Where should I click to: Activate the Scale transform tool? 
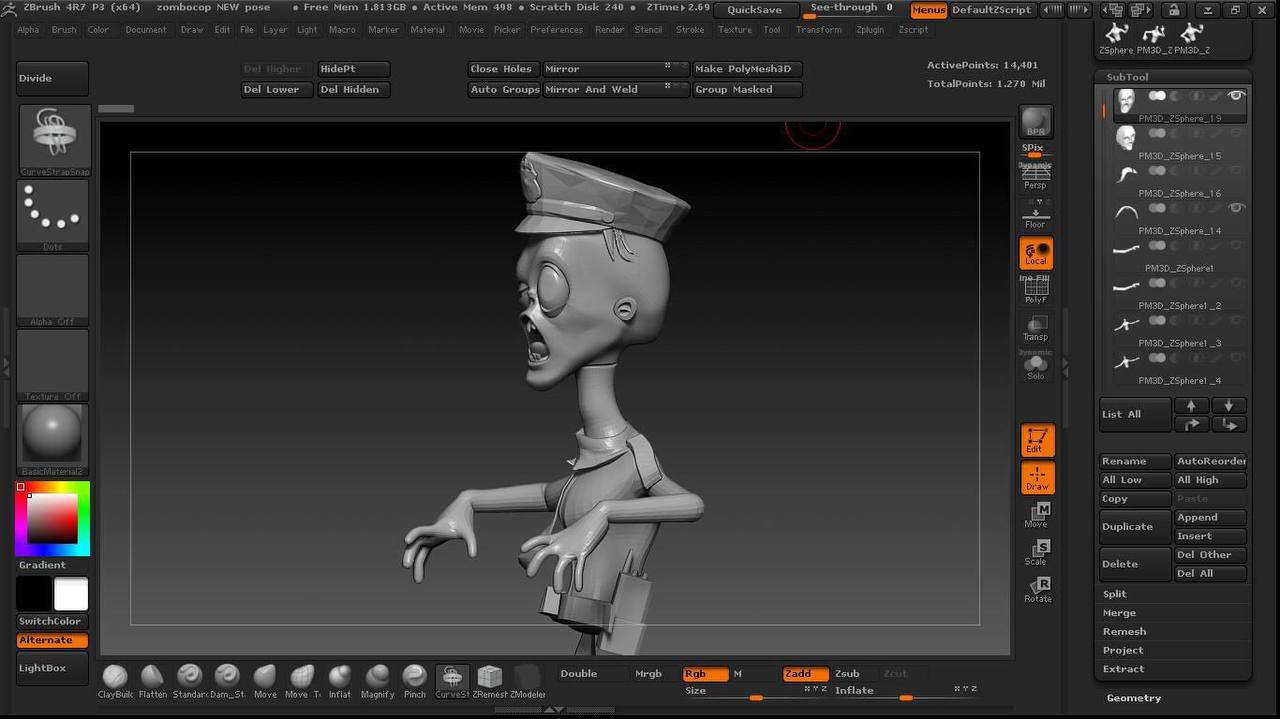(1037, 551)
